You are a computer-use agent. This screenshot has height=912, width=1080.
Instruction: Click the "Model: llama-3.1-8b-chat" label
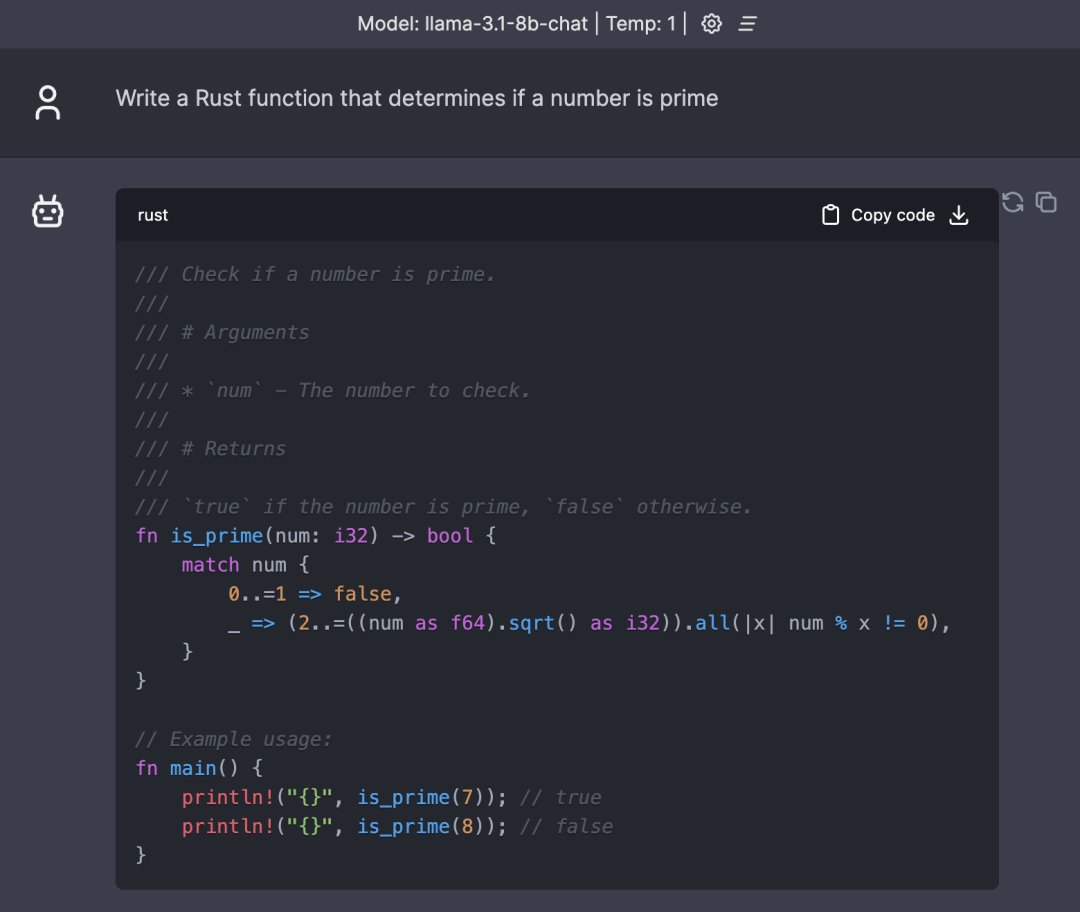click(x=472, y=24)
